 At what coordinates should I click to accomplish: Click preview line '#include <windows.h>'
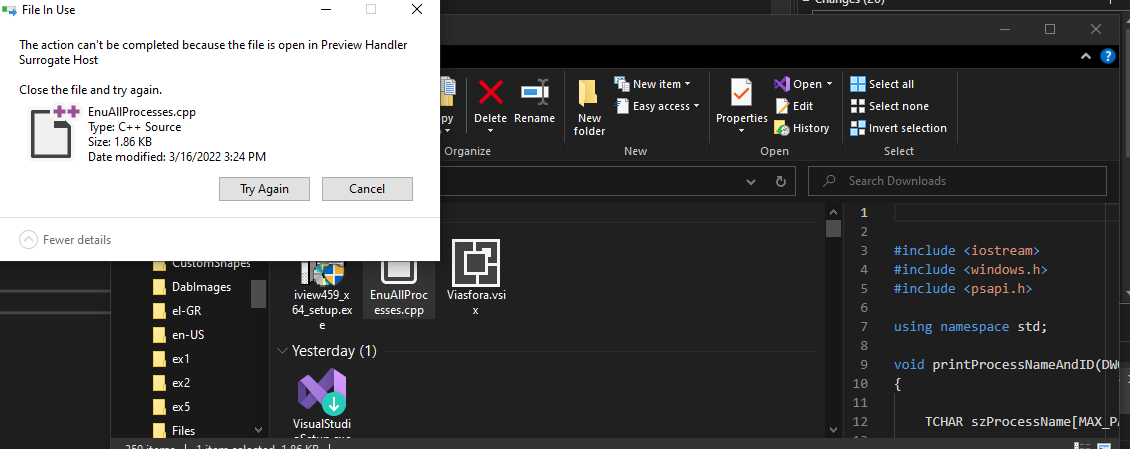click(970, 270)
